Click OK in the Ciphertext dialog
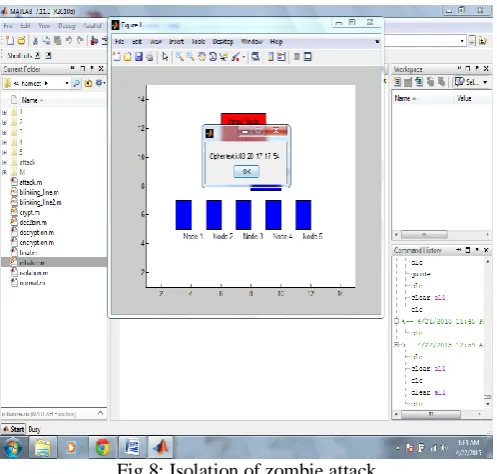Image resolution: width=497 pixels, height=474 pixels. pos(247,172)
